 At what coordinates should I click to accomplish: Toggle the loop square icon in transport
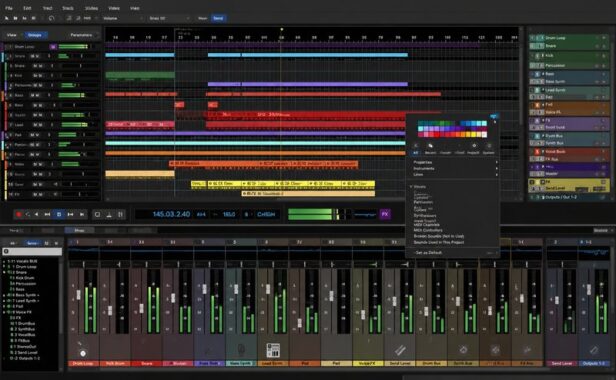click(97, 214)
